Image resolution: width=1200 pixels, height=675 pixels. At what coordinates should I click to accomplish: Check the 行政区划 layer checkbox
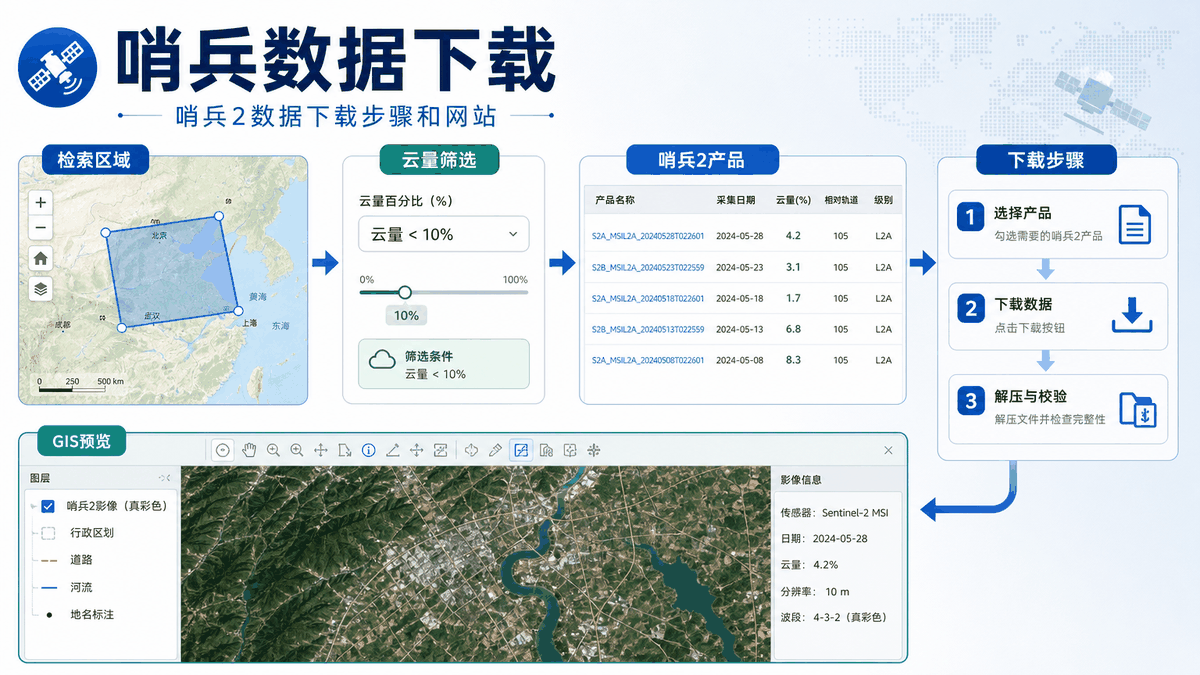tap(48, 533)
